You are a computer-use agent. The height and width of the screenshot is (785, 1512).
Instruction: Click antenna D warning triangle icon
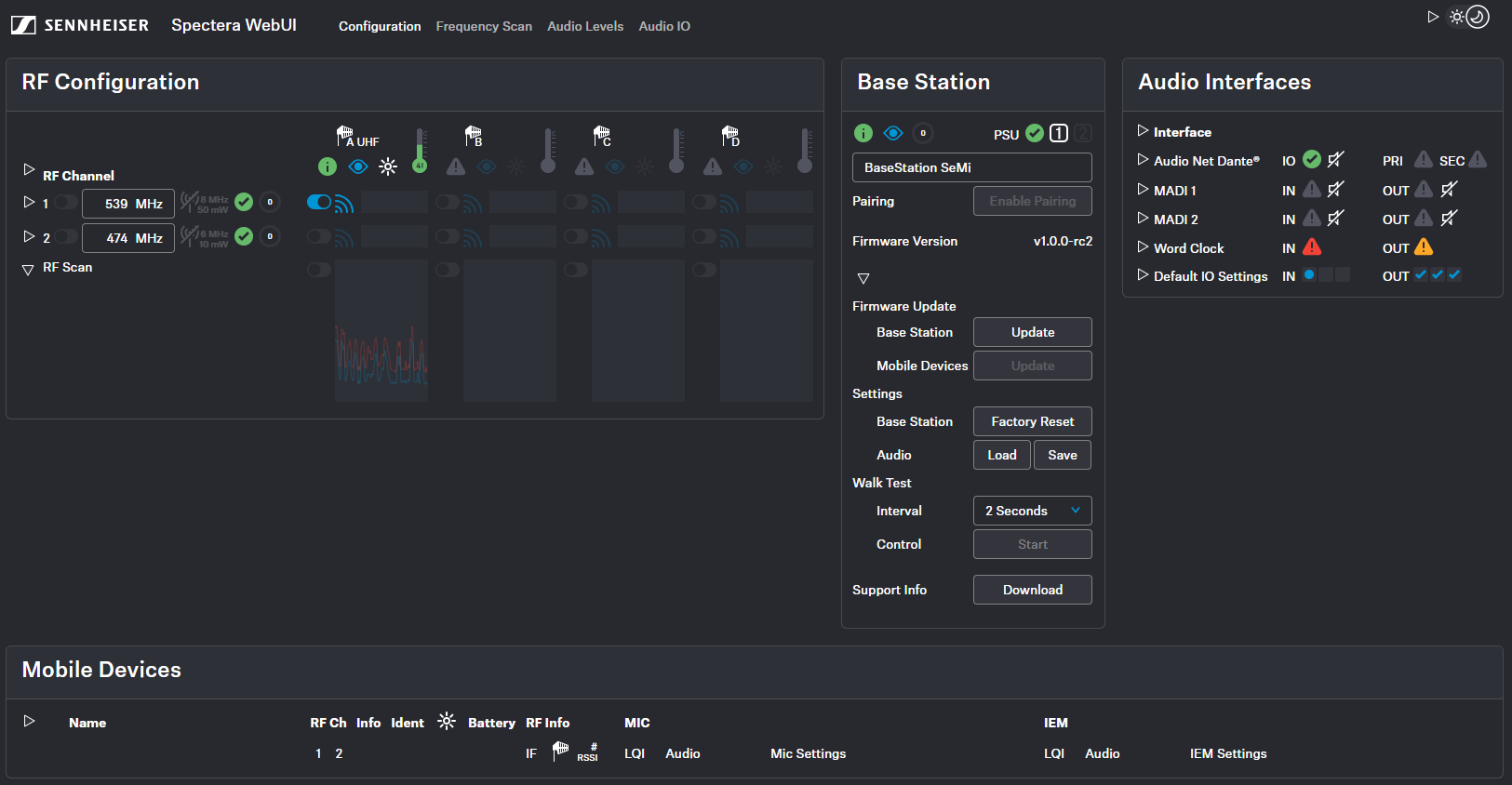[713, 166]
